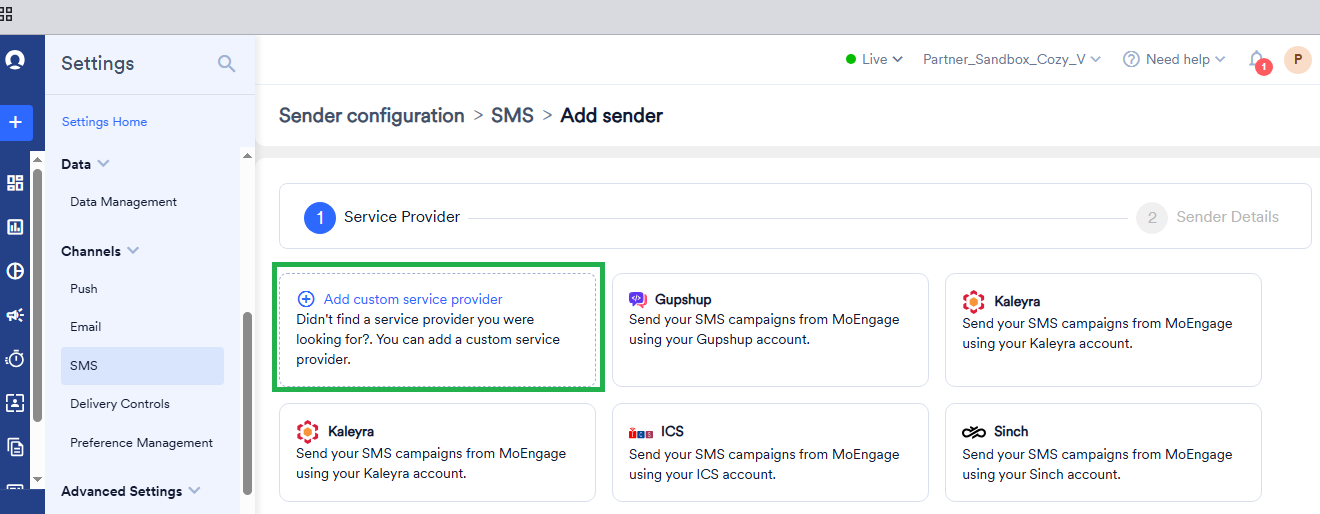This screenshot has width=1320, height=514.
Task: Open the Need help dropdown
Action: click(x=1174, y=60)
